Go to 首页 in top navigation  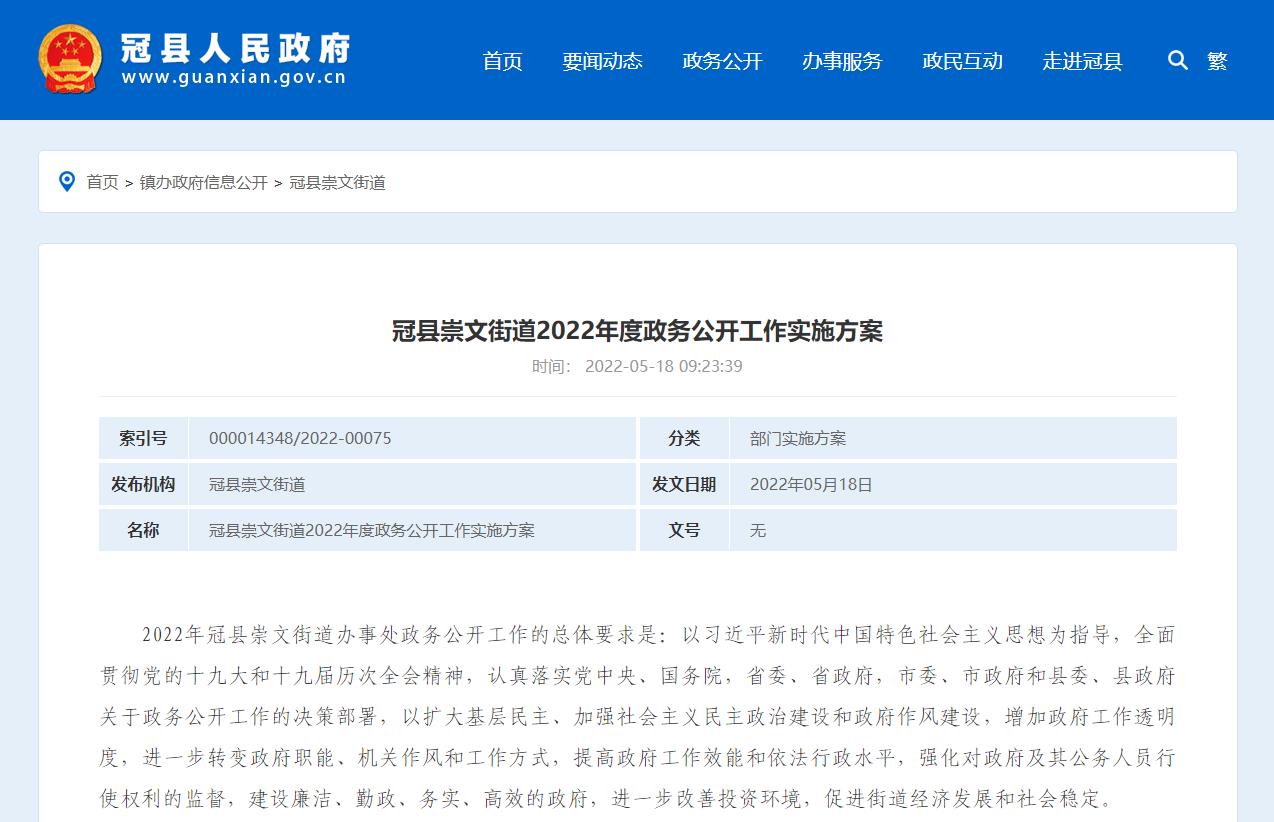point(502,61)
